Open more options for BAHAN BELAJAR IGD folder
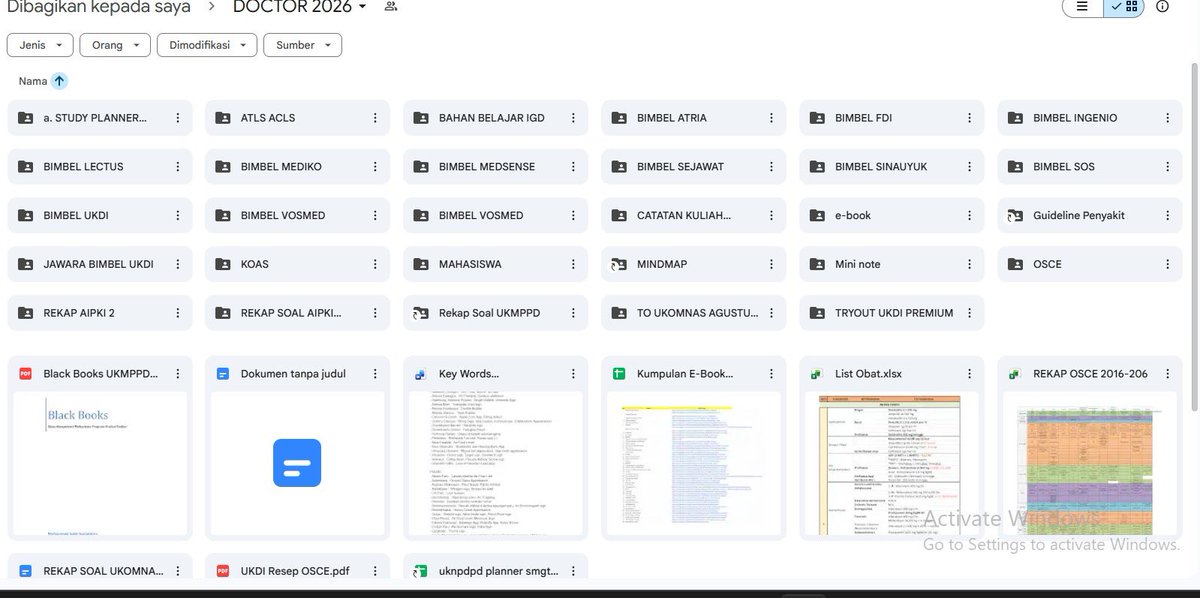This screenshot has height=598, width=1200. pos(573,118)
